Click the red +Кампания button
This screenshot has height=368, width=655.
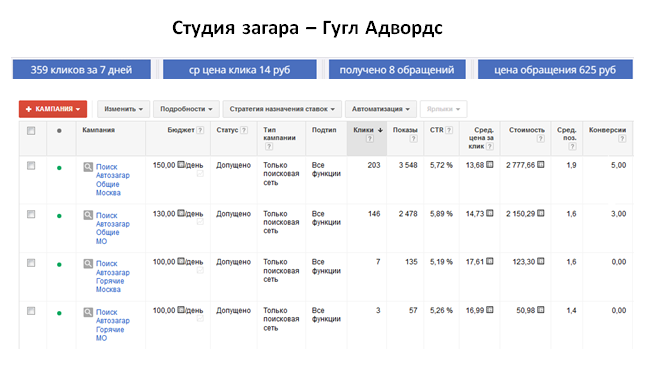53,109
